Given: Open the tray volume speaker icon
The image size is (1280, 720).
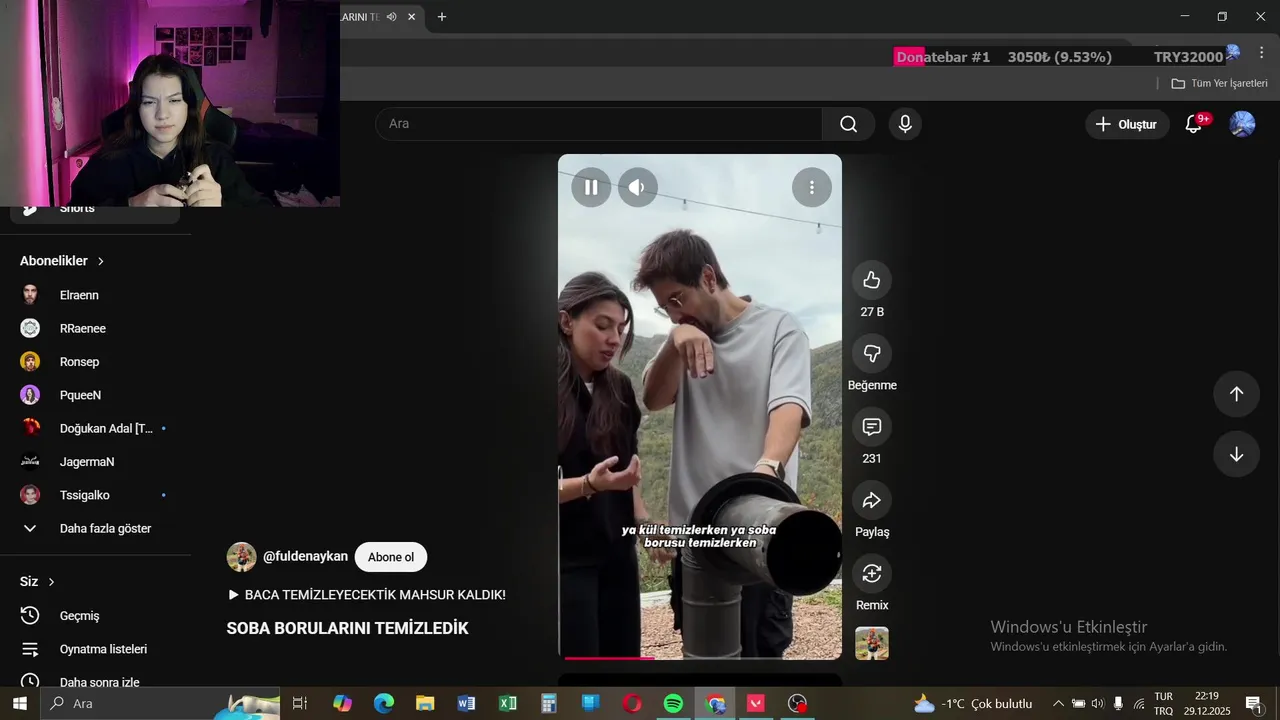Looking at the screenshot, I should [x=1097, y=704].
